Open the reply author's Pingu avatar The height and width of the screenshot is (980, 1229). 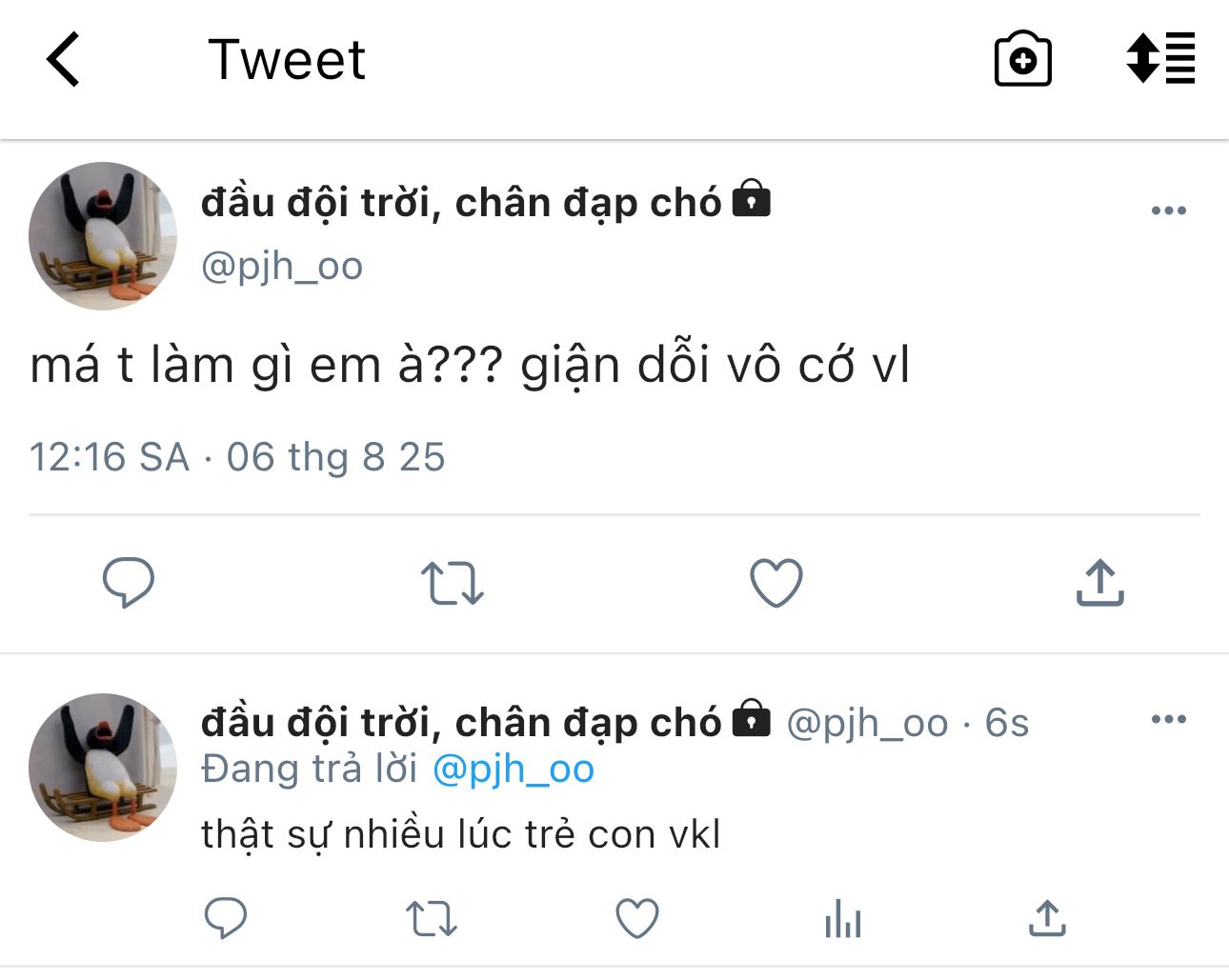103,768
